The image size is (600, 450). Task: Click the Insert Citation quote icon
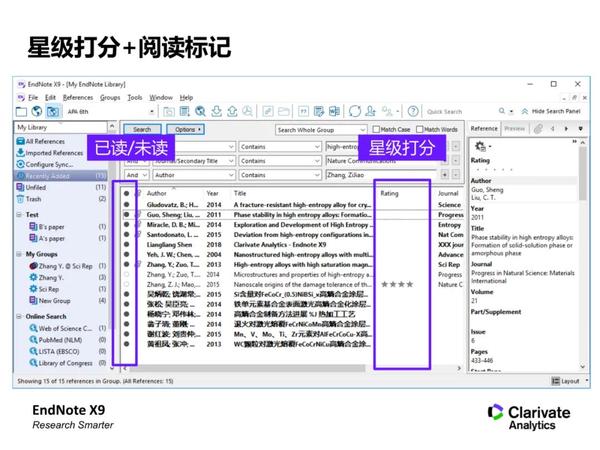(303, 111)
